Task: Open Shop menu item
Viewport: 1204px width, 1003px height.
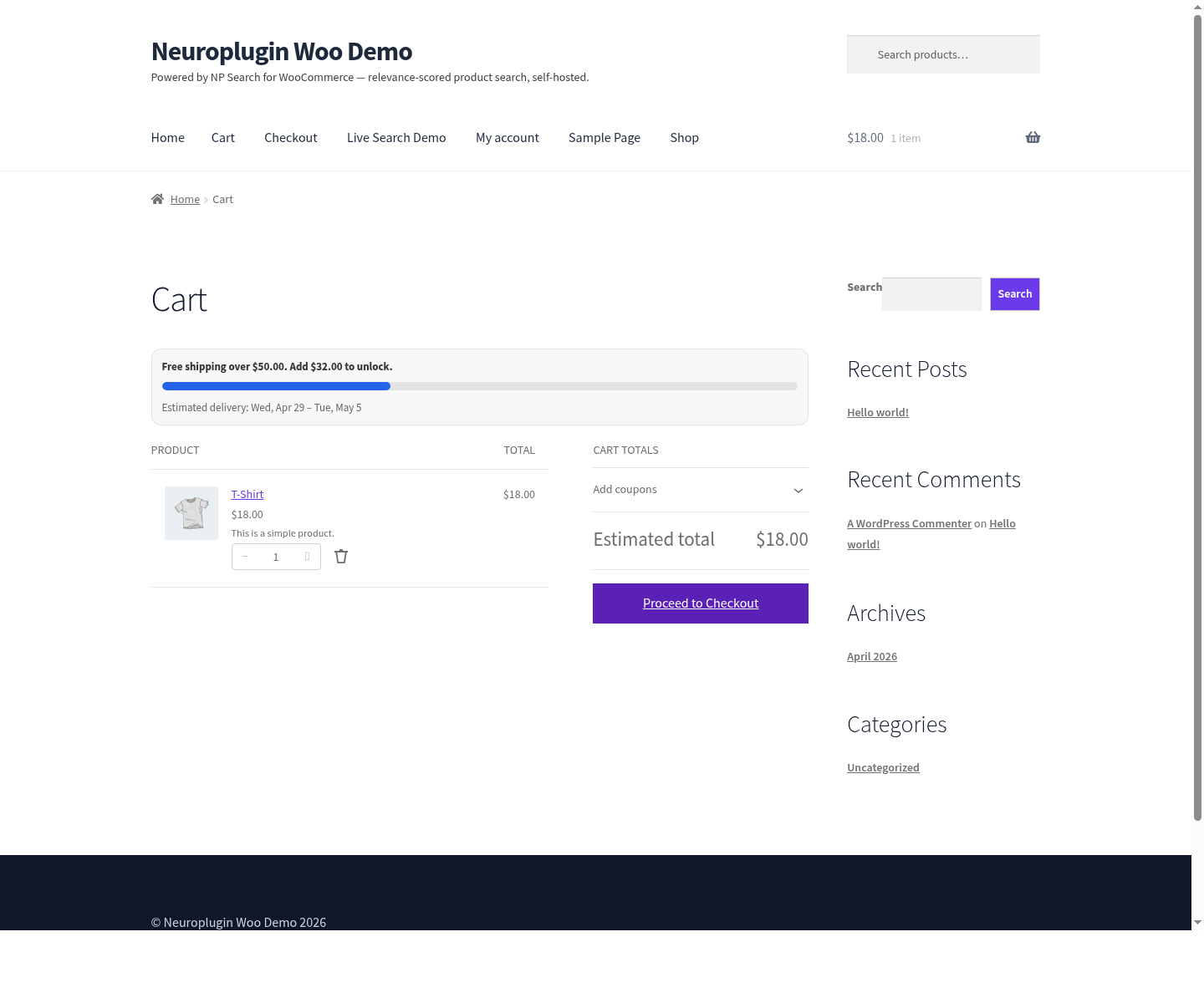Action: [685, 138]
